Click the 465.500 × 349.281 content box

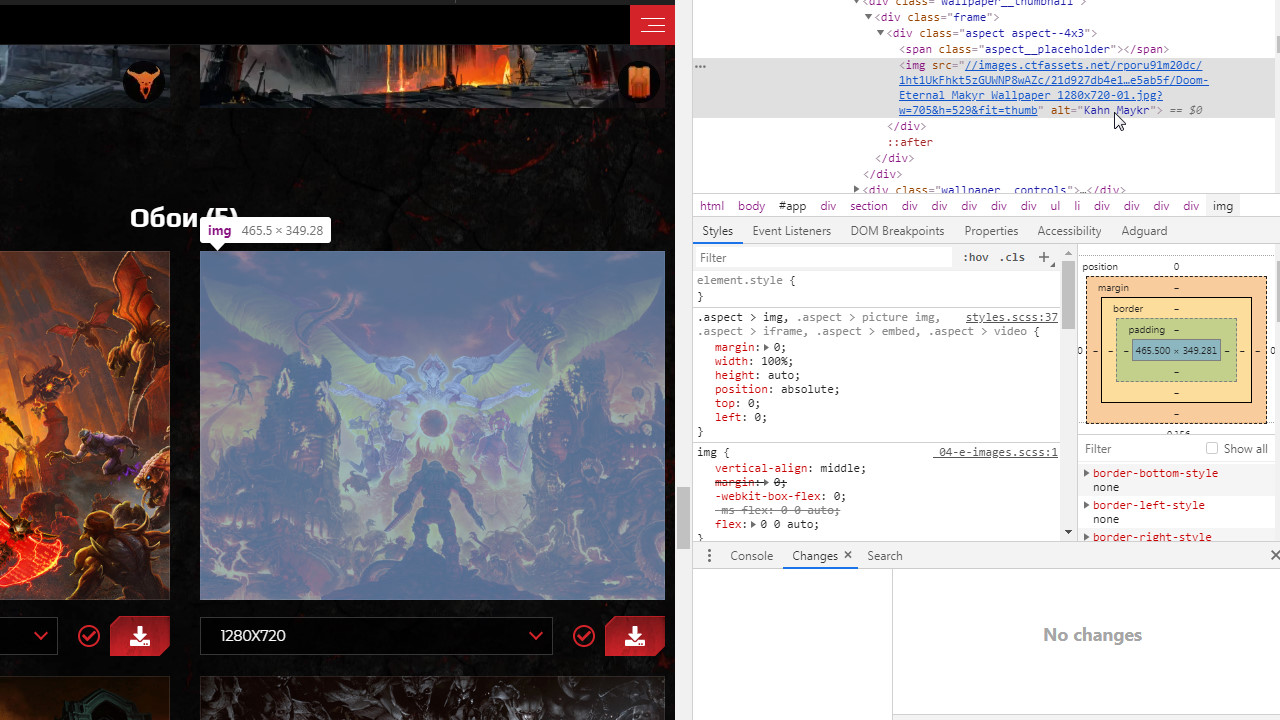[x=1176, y=351]
